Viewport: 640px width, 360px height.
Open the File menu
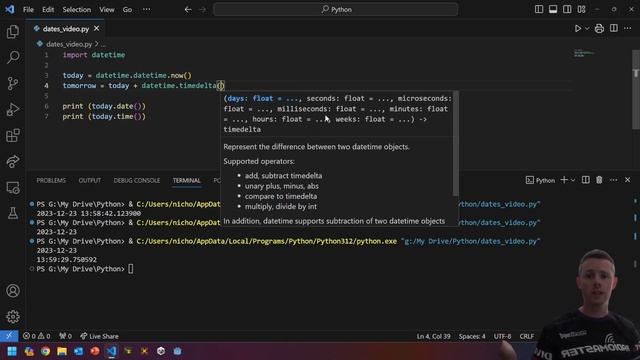(x=28, y=9)
